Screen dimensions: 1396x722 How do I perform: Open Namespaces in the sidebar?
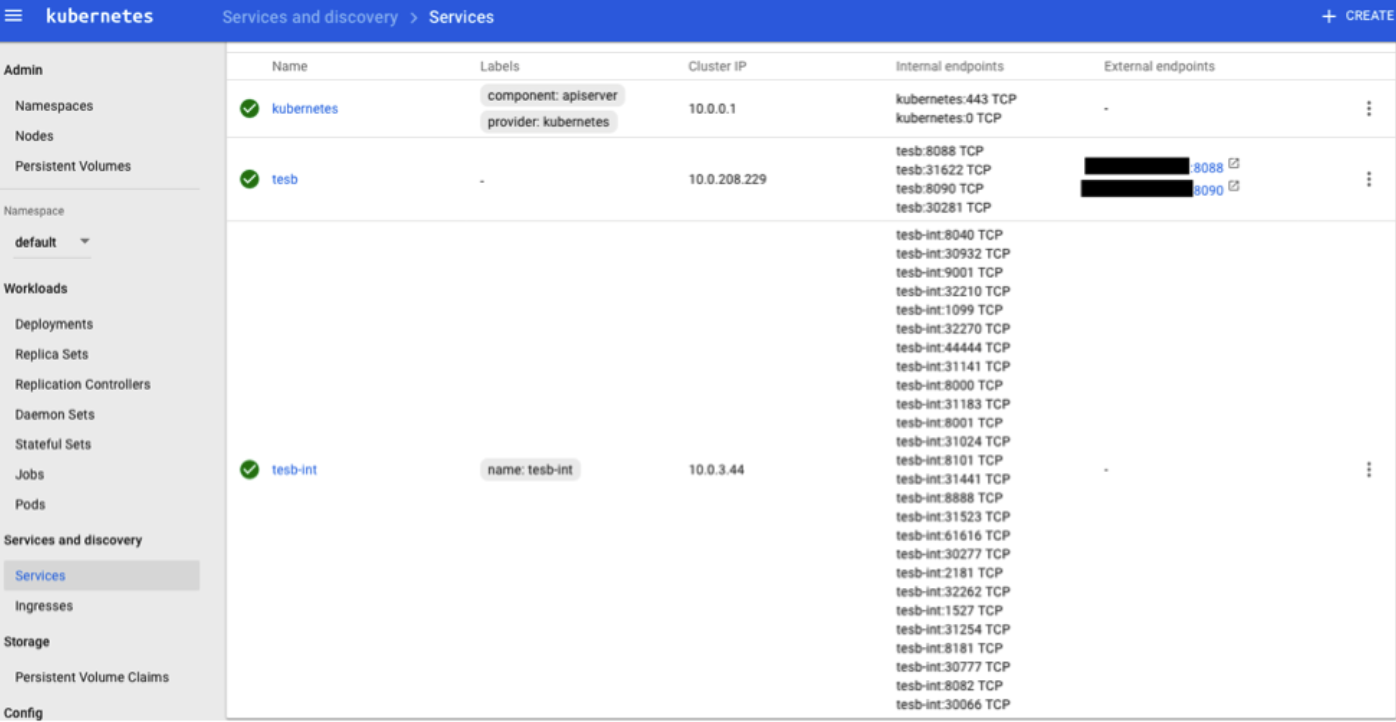(x=54, y=106)
